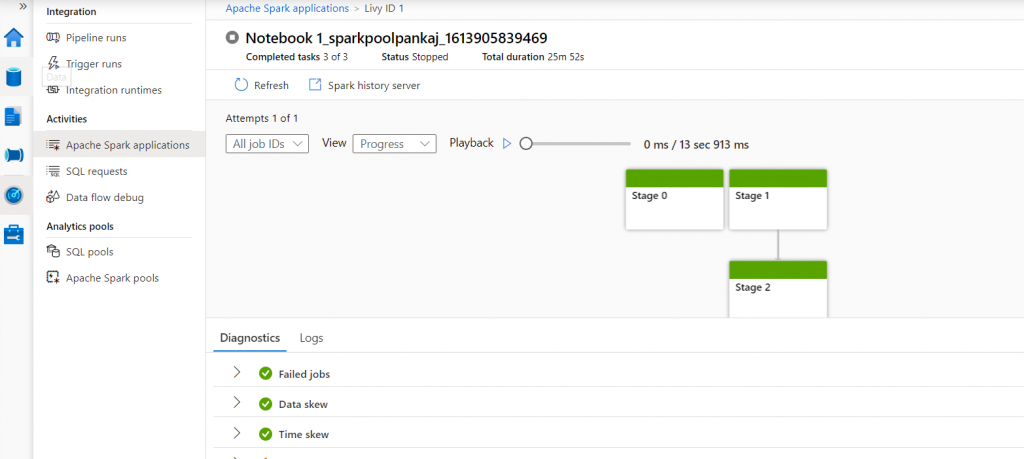Open the Manage toolbox icon
Image resolution: width=1024 pixels, height=459 pixels.
(x=14, y=234)
